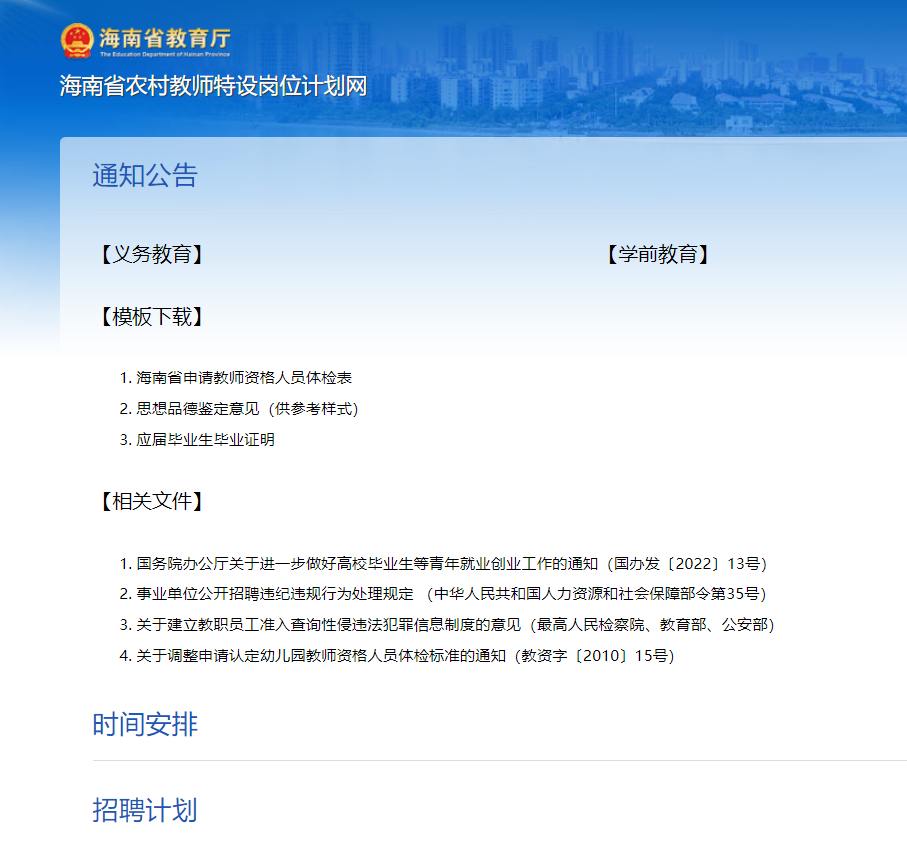Click the 【模板下载】 heading
907x843 pixels.
tap(151, 317)
